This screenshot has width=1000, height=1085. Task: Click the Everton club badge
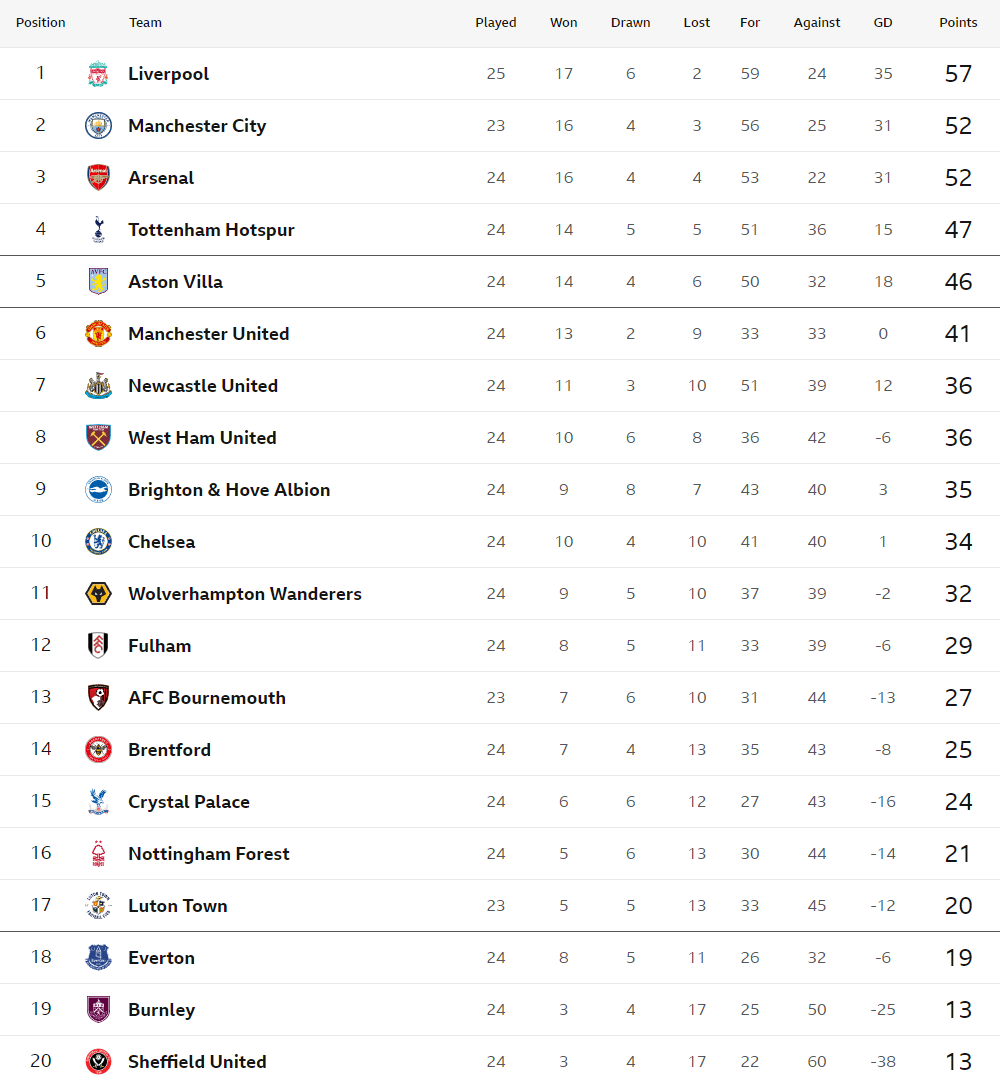click(x=98, y=958)
